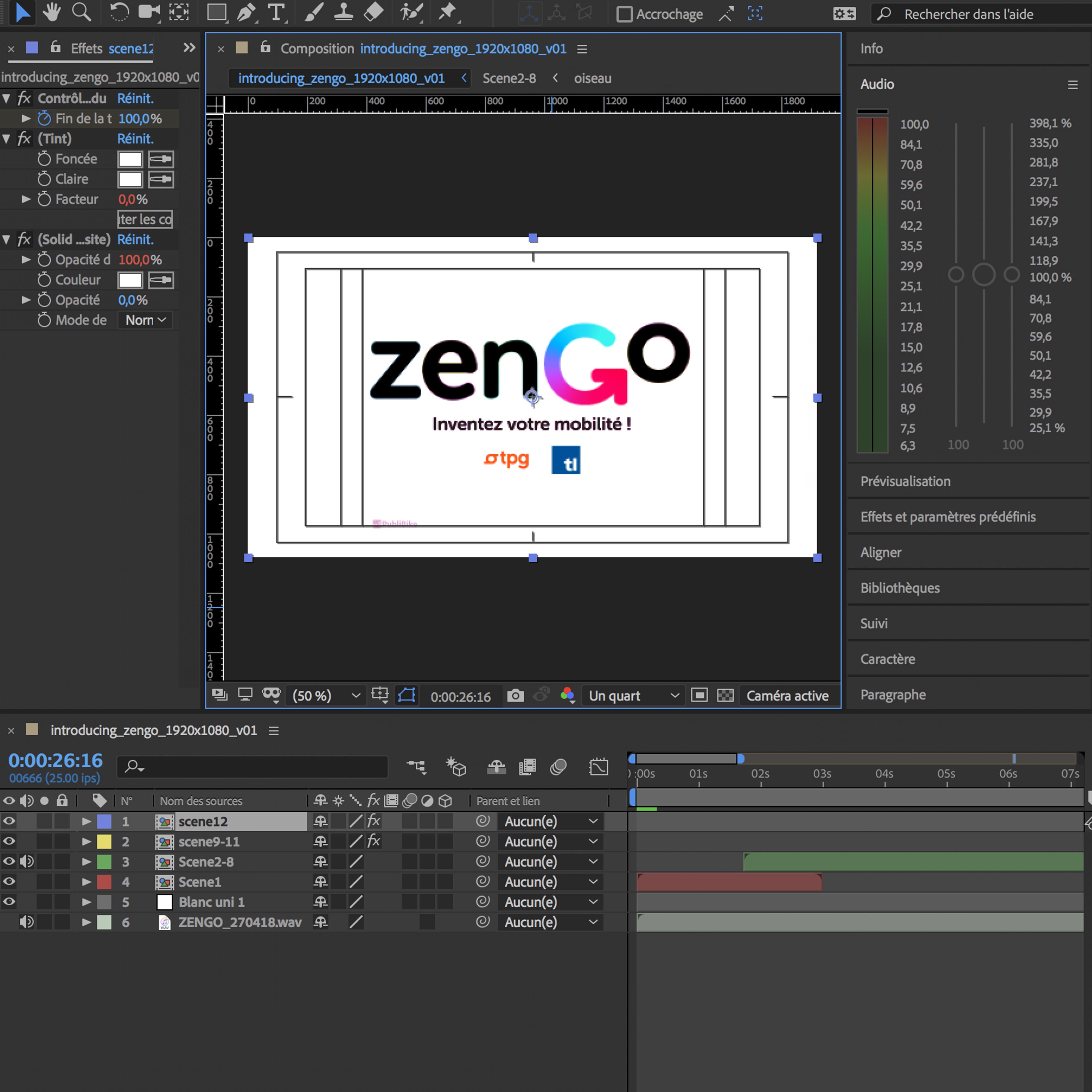Enable the Accrochage checkbox
This screenshot has width=1092, height=1092.
[624, 14]
